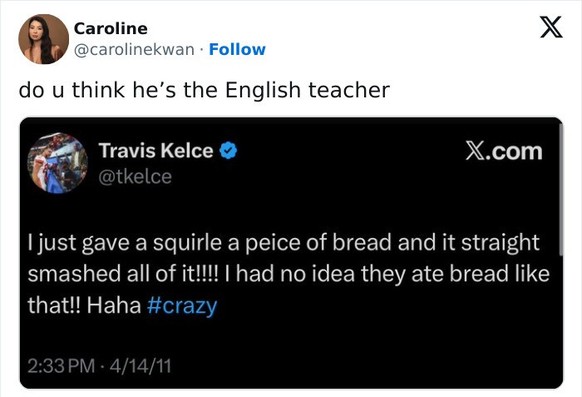Image resolution: width=582 pixels, height=397 pixels.
Task: Click the X logo in top-right corner
Action: (551, 27)
